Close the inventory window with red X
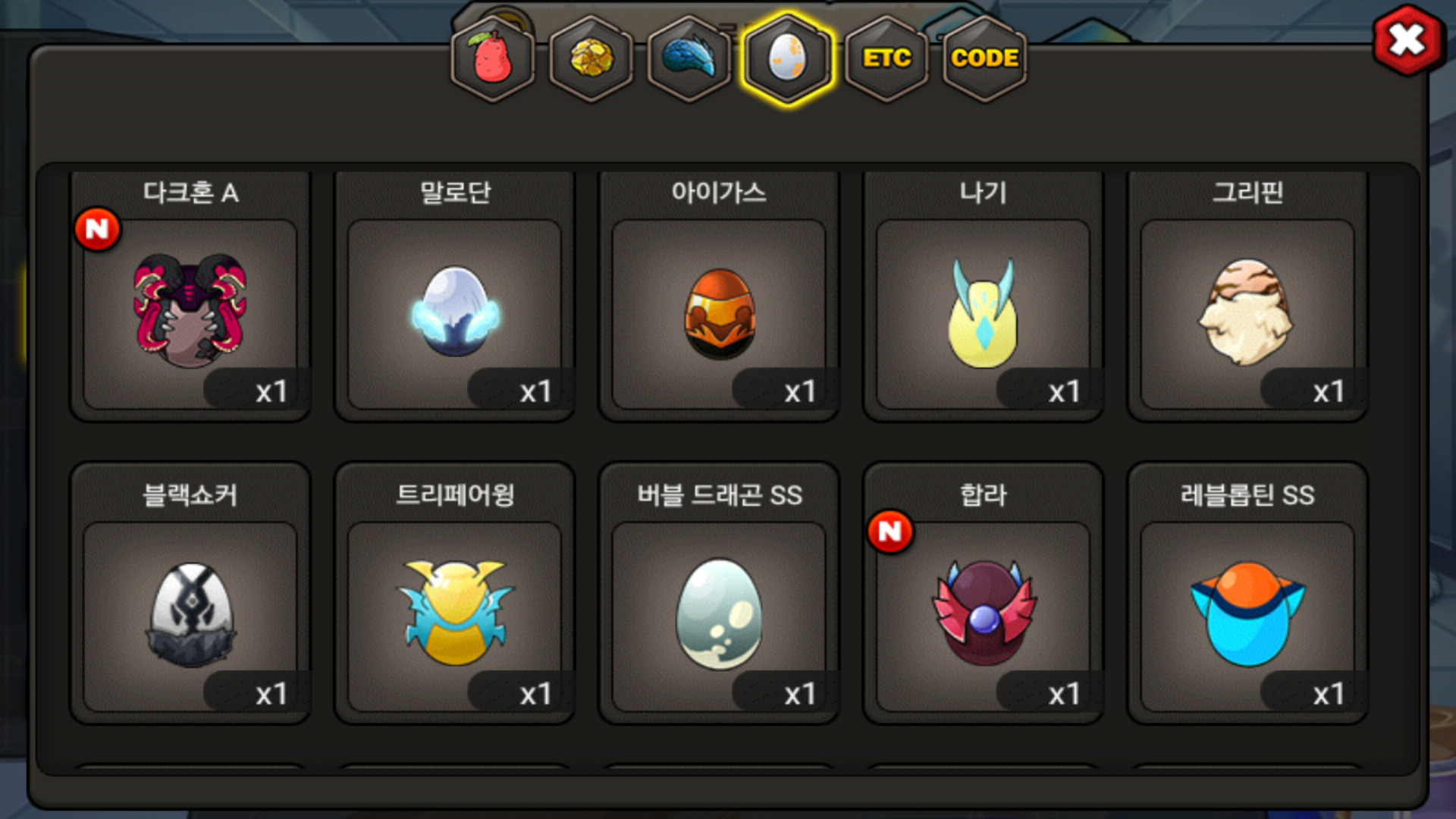Image resolution: width=1456 pixels, height=819 pixels. (1407, 40)
